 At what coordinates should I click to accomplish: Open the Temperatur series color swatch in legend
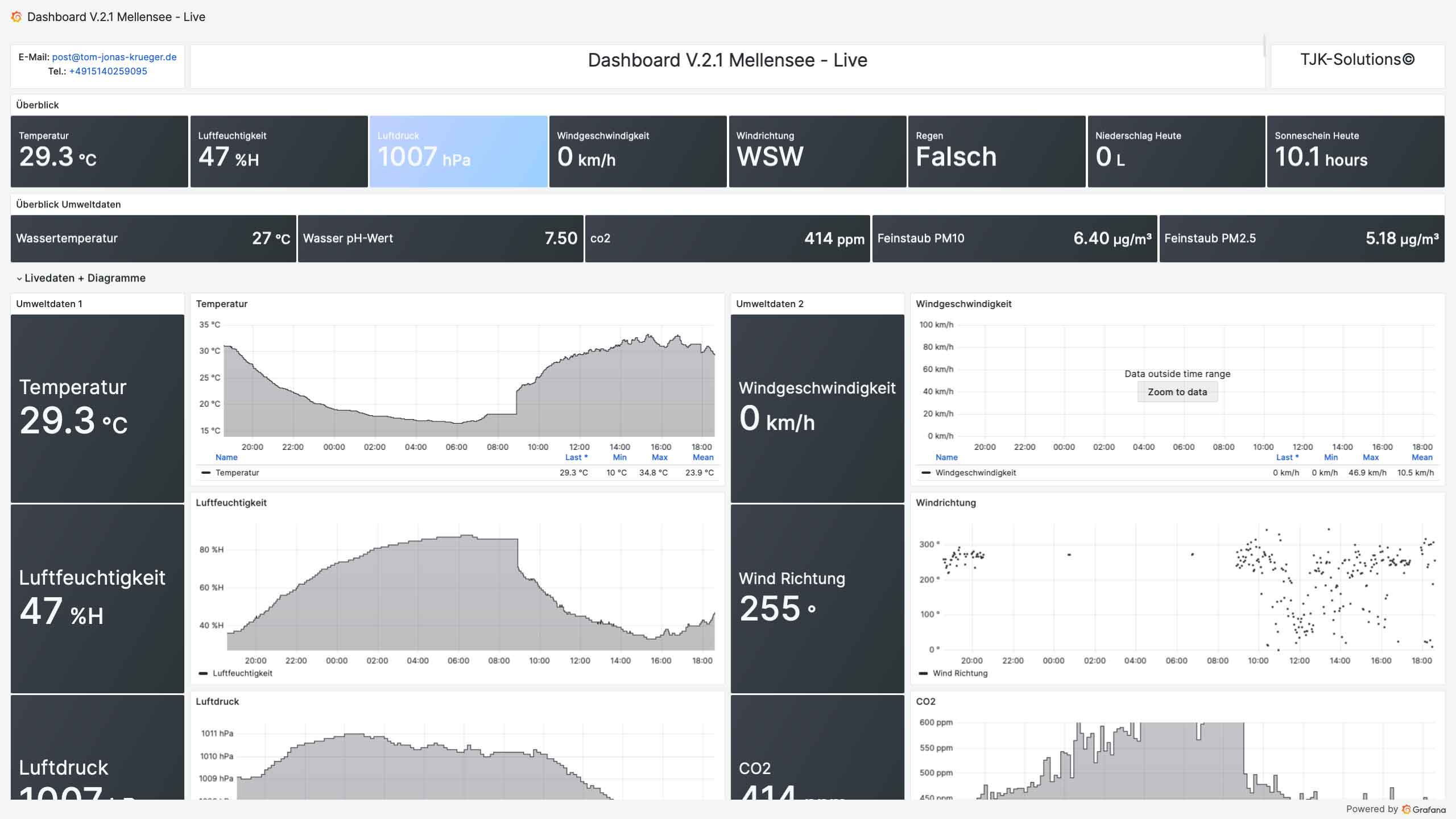click(205, 473)
